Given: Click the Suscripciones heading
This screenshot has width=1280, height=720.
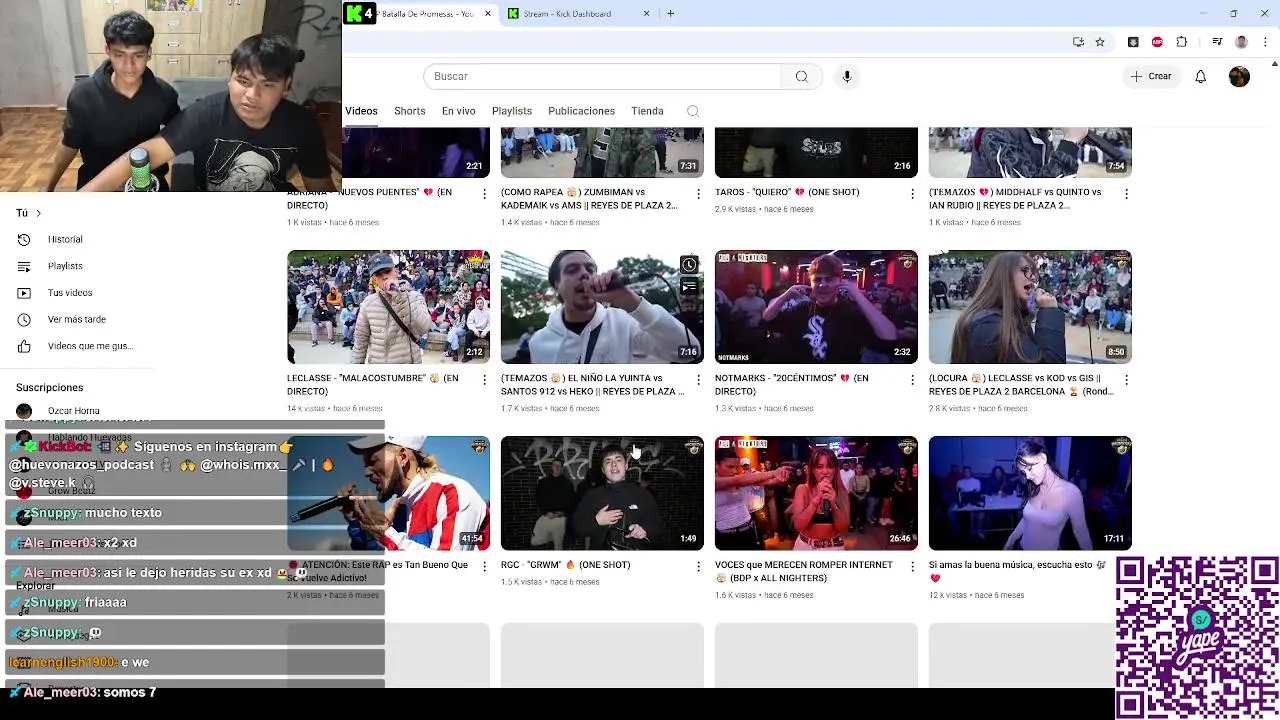Looking at the screenshot, I should point(49,388).
